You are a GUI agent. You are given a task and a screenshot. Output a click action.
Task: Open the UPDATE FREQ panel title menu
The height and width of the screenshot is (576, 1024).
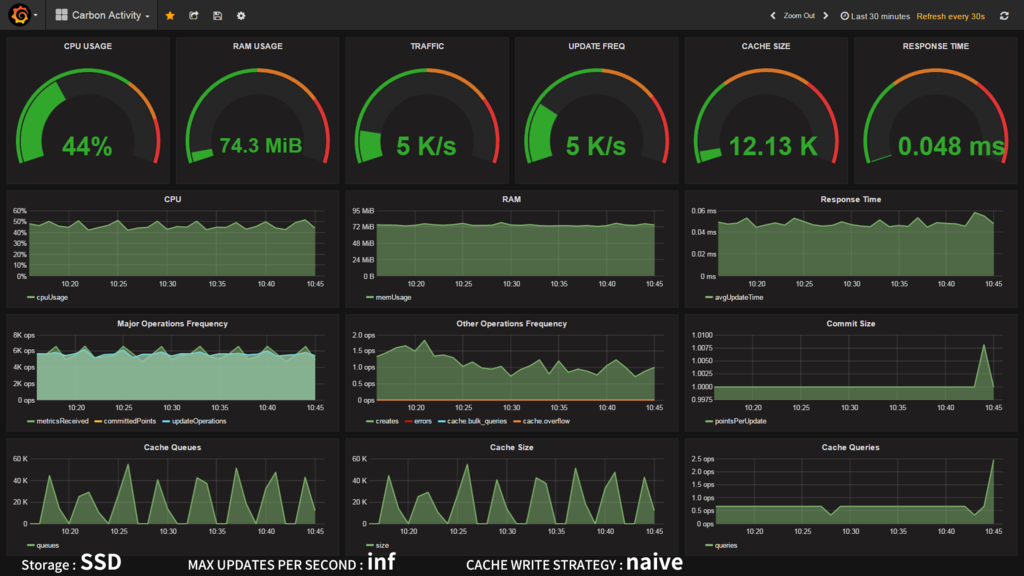pyautogui.click(x=596, y=46)
